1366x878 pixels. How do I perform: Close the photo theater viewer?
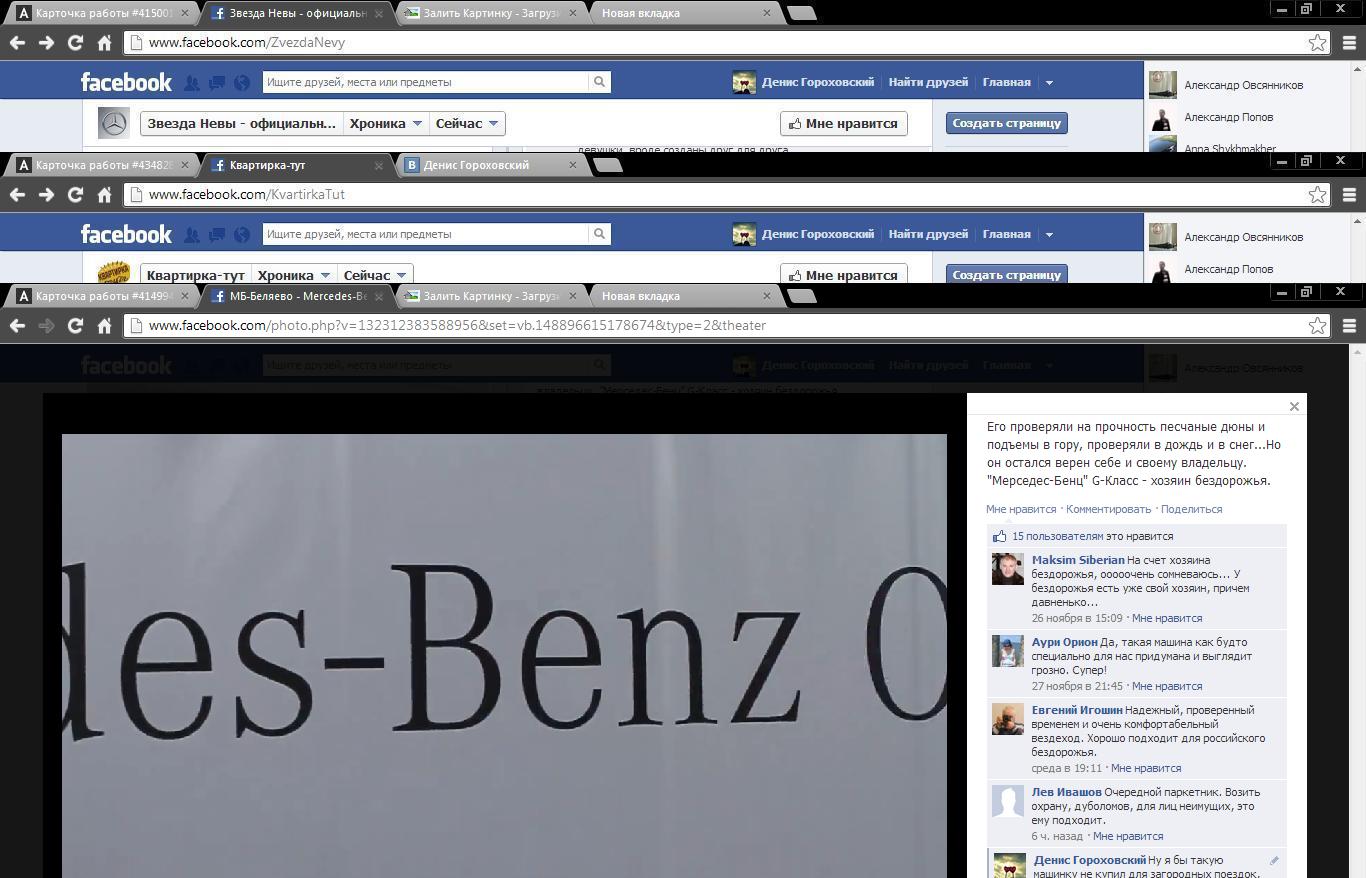point(1294,406)
